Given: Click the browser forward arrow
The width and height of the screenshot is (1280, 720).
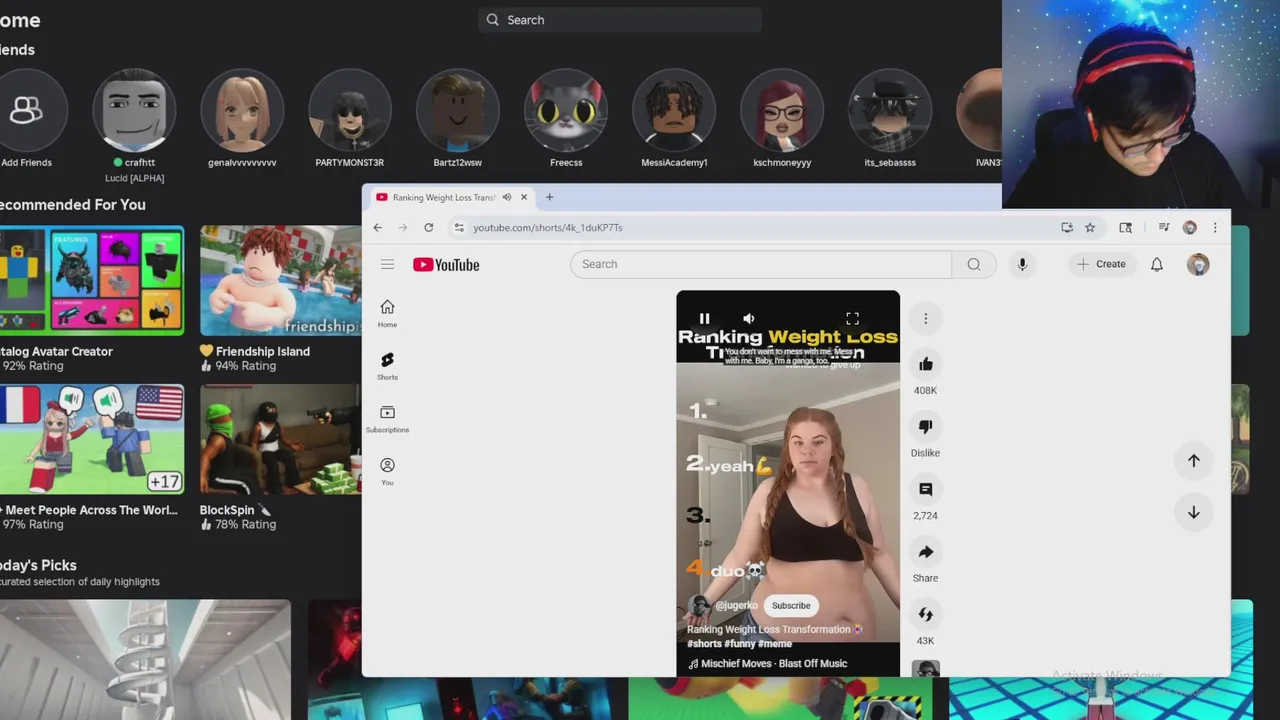Looking at the screenshot, I should pyautogui.click(x=403, y=227).
